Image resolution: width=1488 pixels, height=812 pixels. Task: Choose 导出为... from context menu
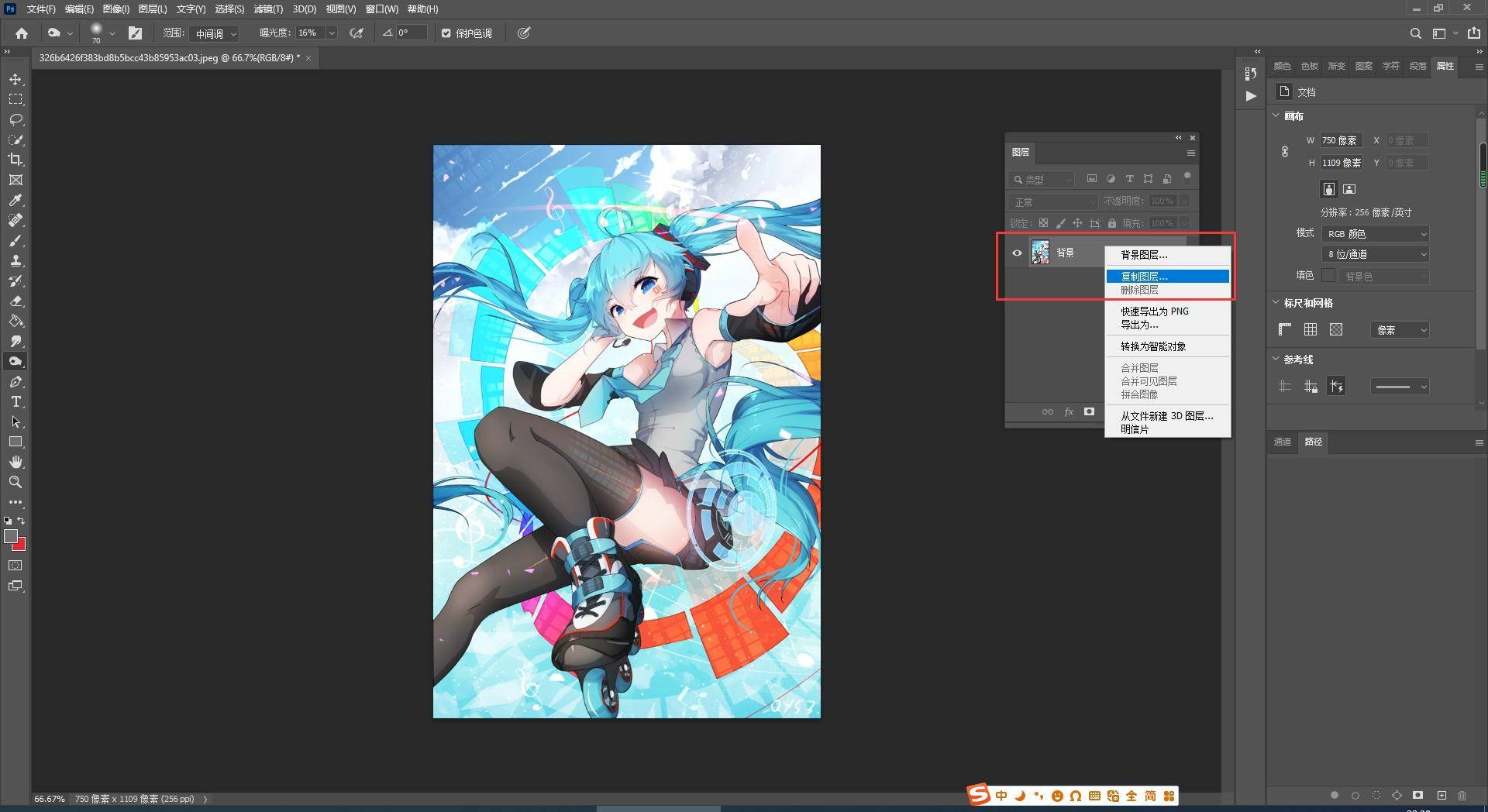point(1167,325)
